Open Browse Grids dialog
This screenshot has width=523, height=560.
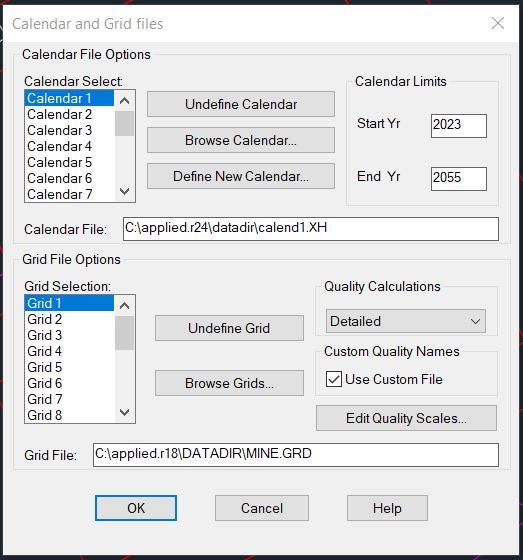tap(229, 383)
